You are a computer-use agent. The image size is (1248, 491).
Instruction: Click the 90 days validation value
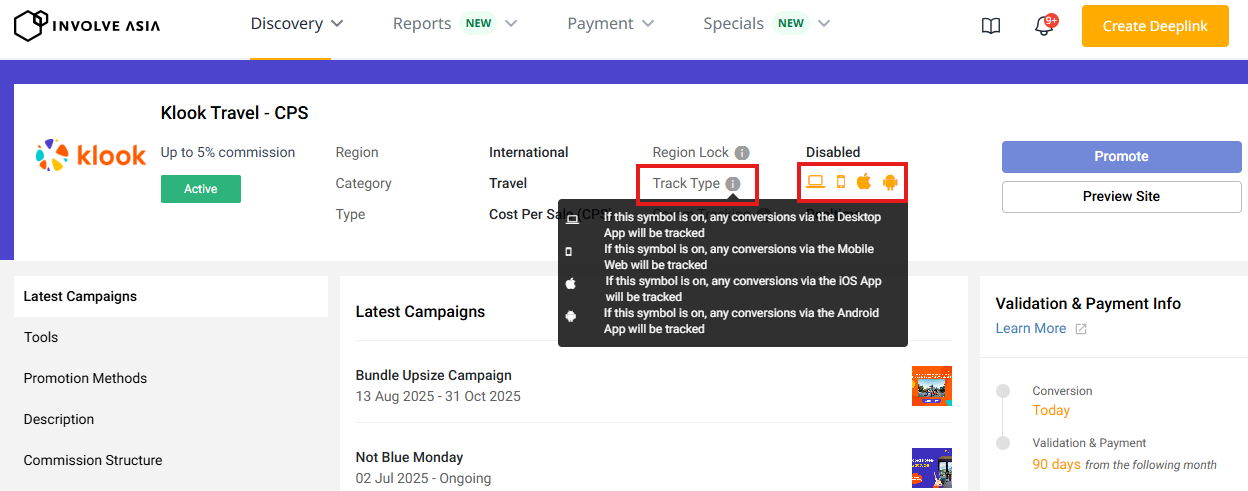pos(1057,464)
